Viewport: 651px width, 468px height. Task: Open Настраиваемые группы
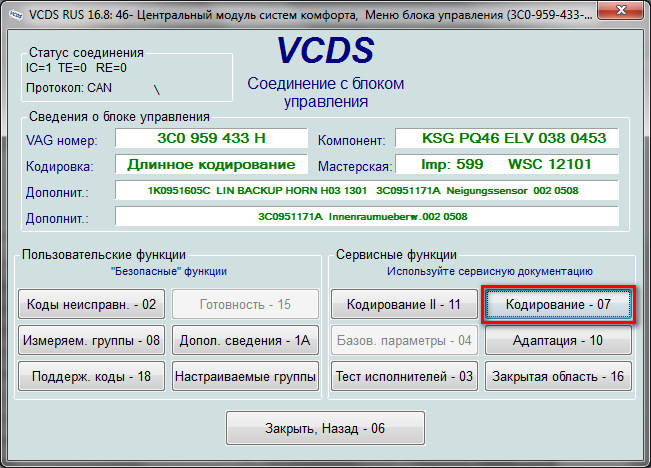(245, 376)
